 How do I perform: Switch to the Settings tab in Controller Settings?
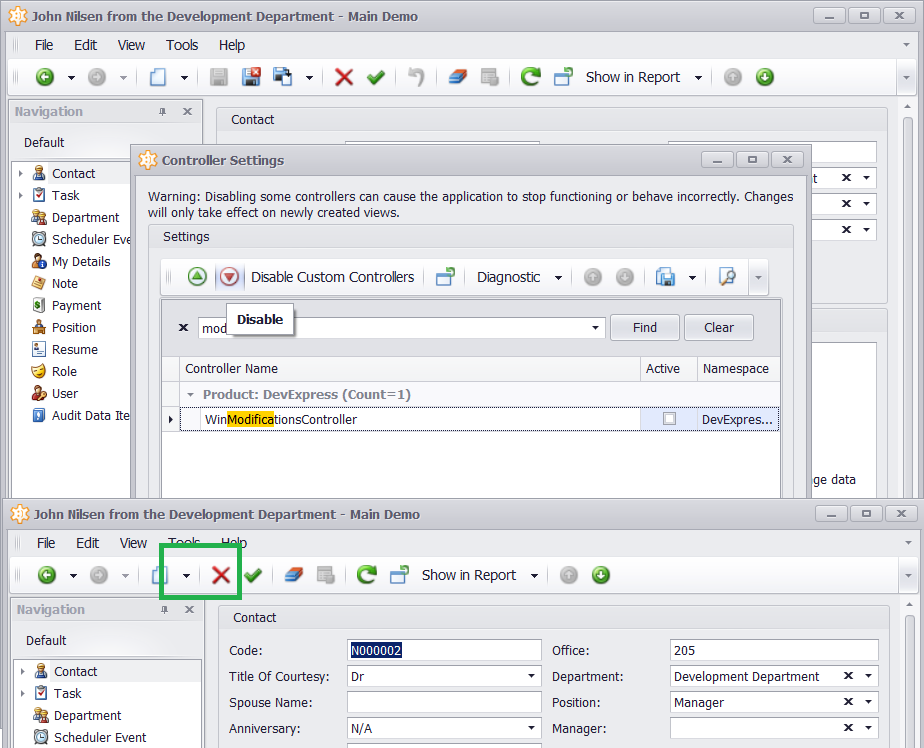[186, 237]
